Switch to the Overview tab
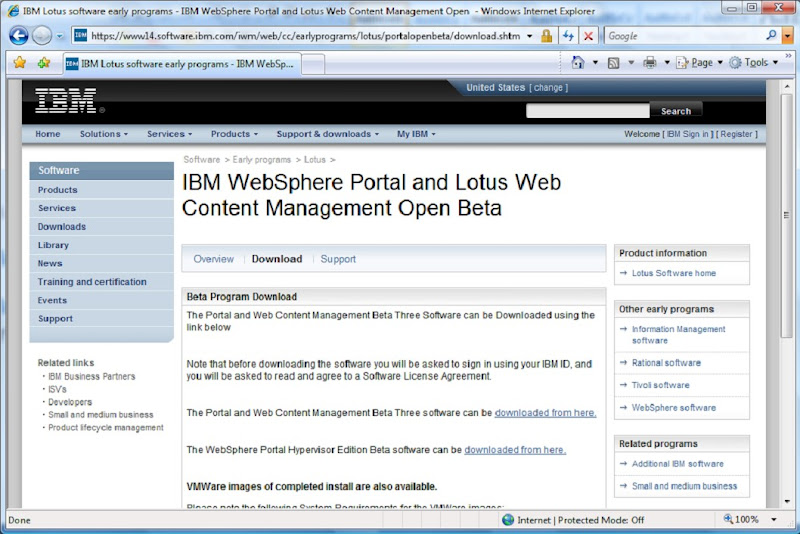This screenshot has width=800, height=534. point(213,259)
